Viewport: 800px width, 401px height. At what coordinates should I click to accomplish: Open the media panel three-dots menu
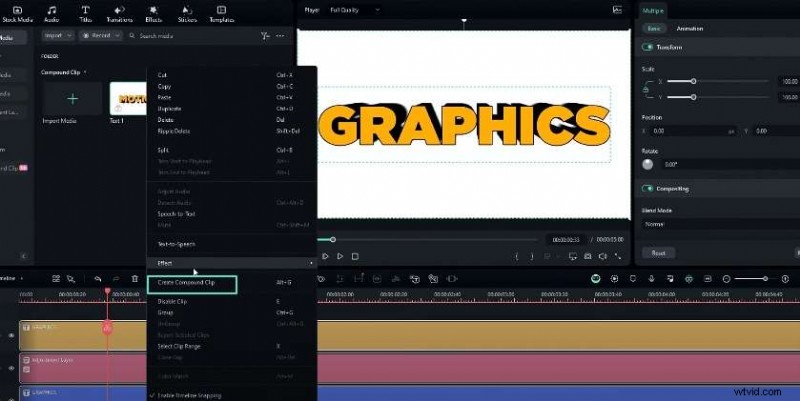(x=280, y=36)
